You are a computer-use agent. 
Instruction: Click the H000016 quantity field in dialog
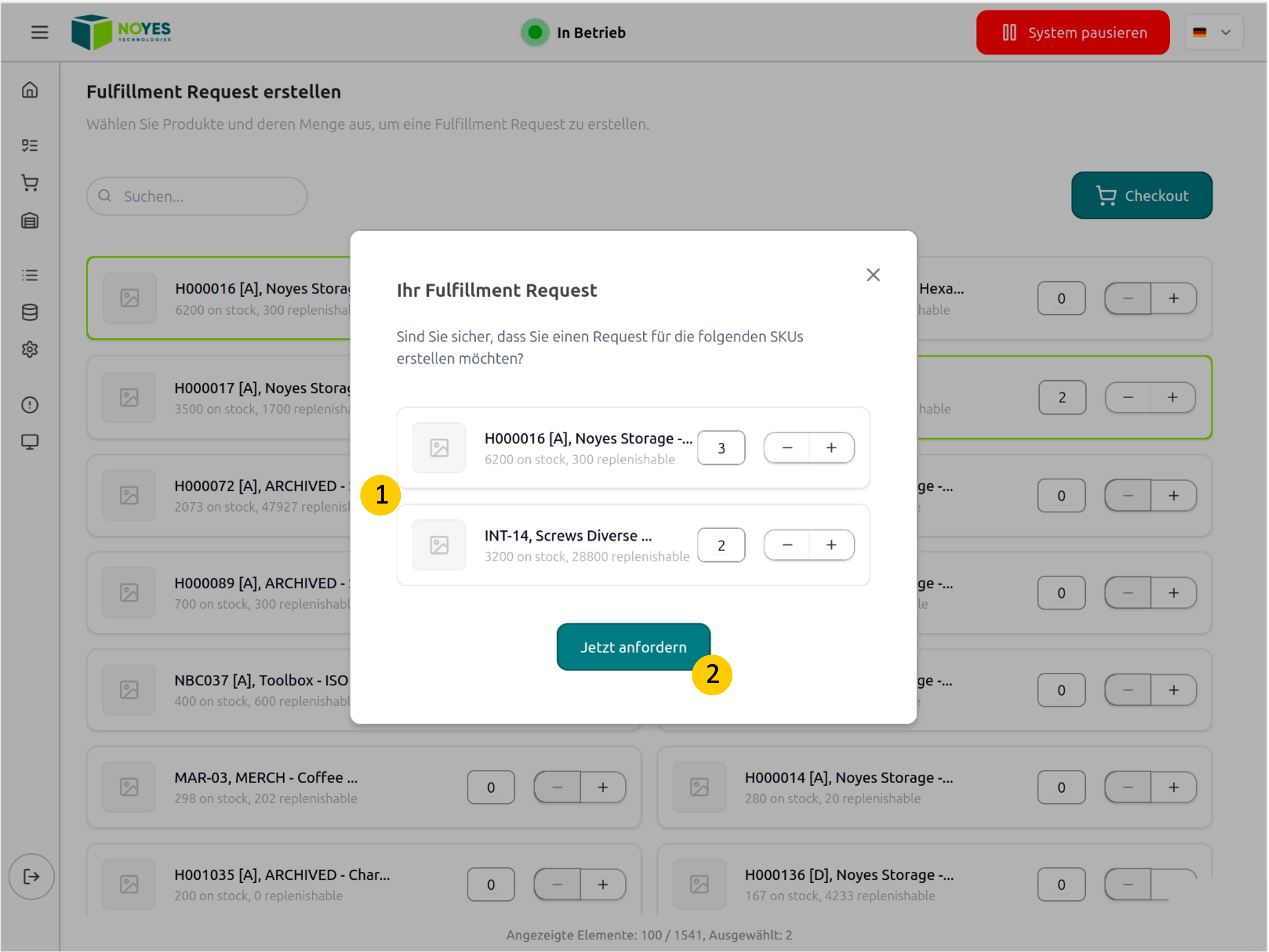pos(721,448)
